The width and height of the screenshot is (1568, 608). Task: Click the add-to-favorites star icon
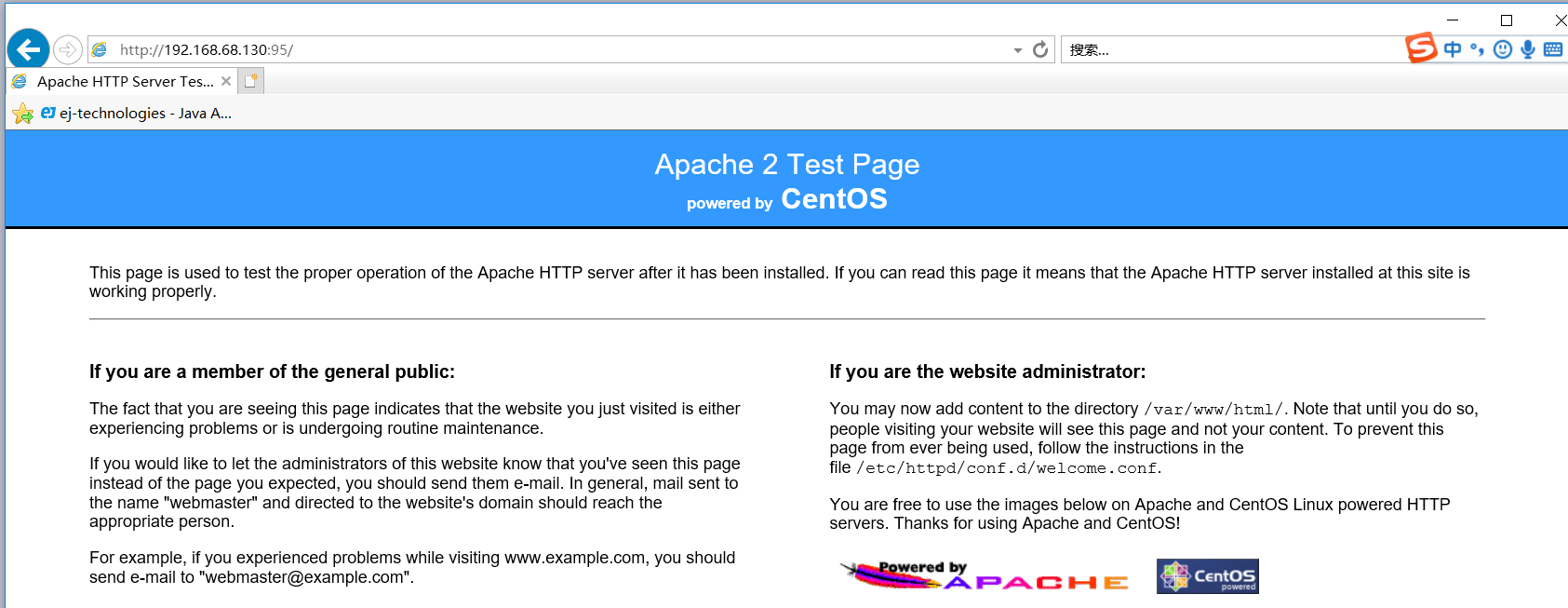point(22,114)
